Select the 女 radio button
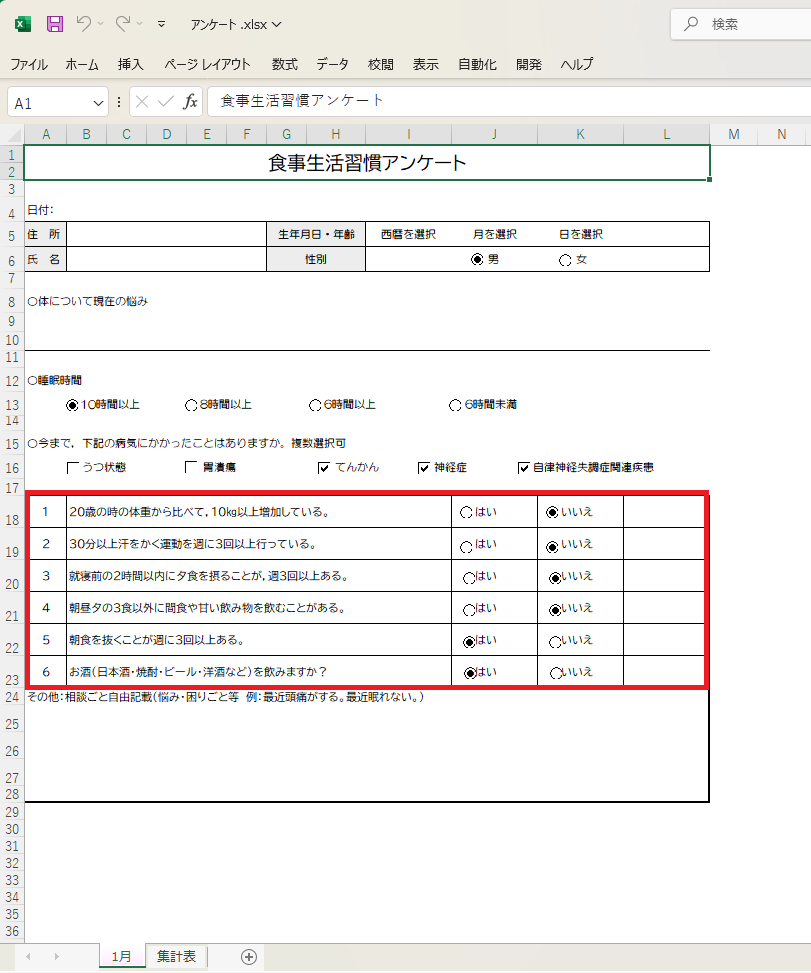Image resolution: width=811 pixels, height=973 pixels. pos(566,260)
